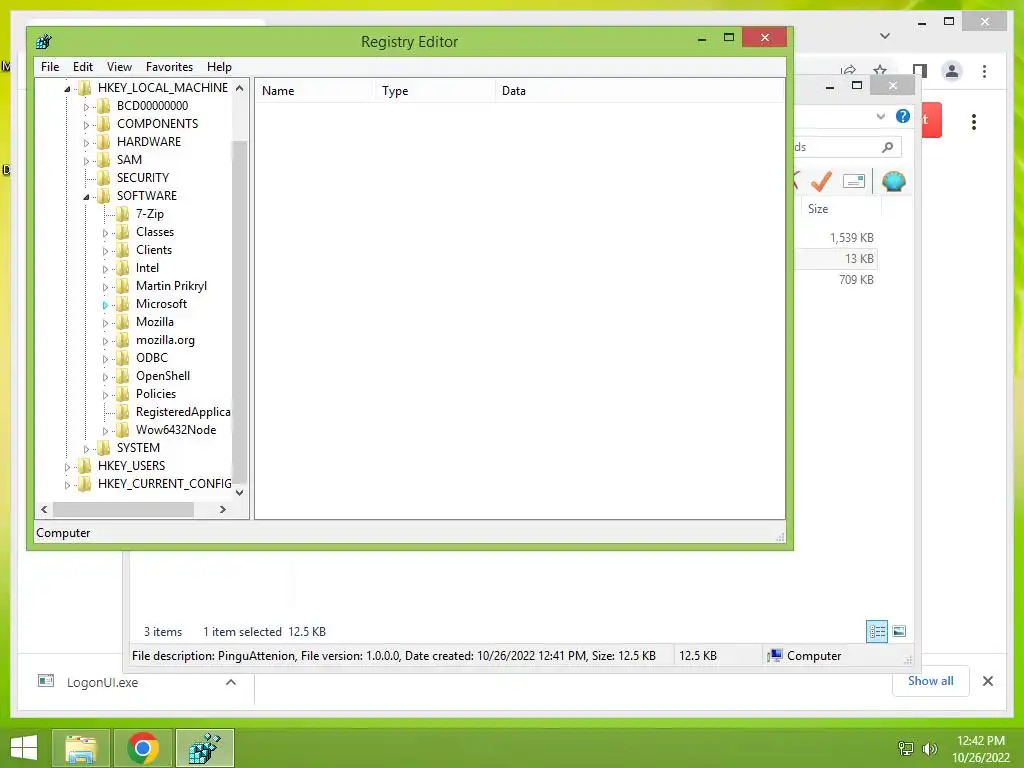Select the Clients key folder icon
Image resolution: width=1024 pixels, height=768 pixels.
pos(123,249)
